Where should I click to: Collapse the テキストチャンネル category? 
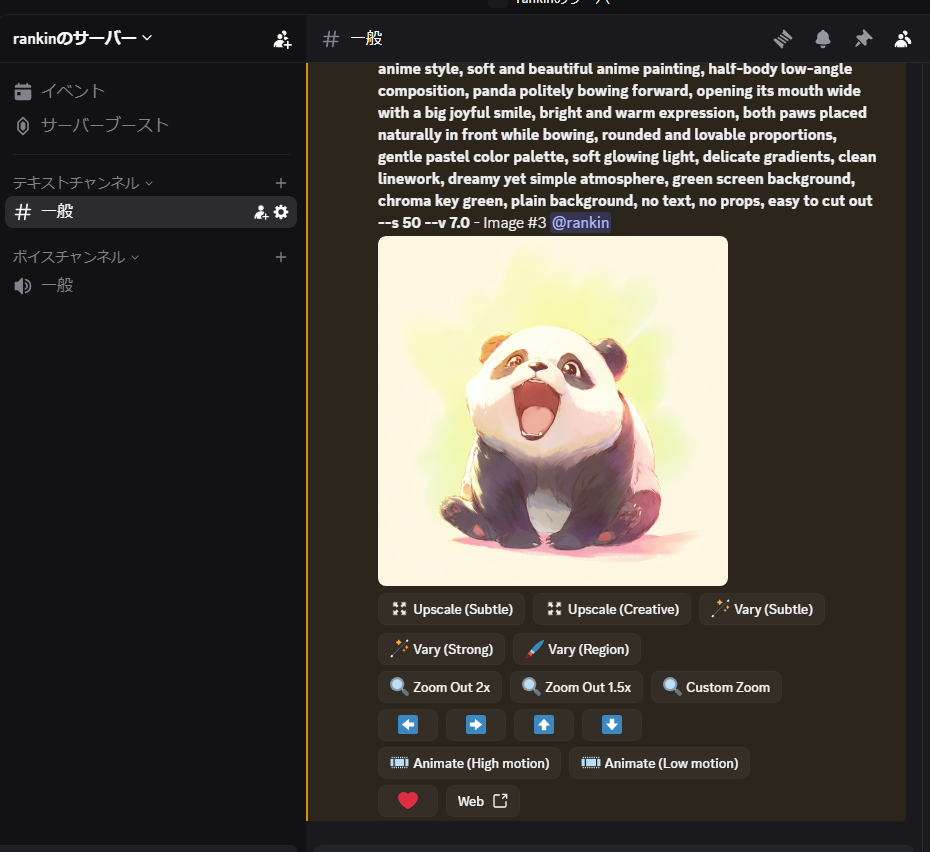point(82,183)
